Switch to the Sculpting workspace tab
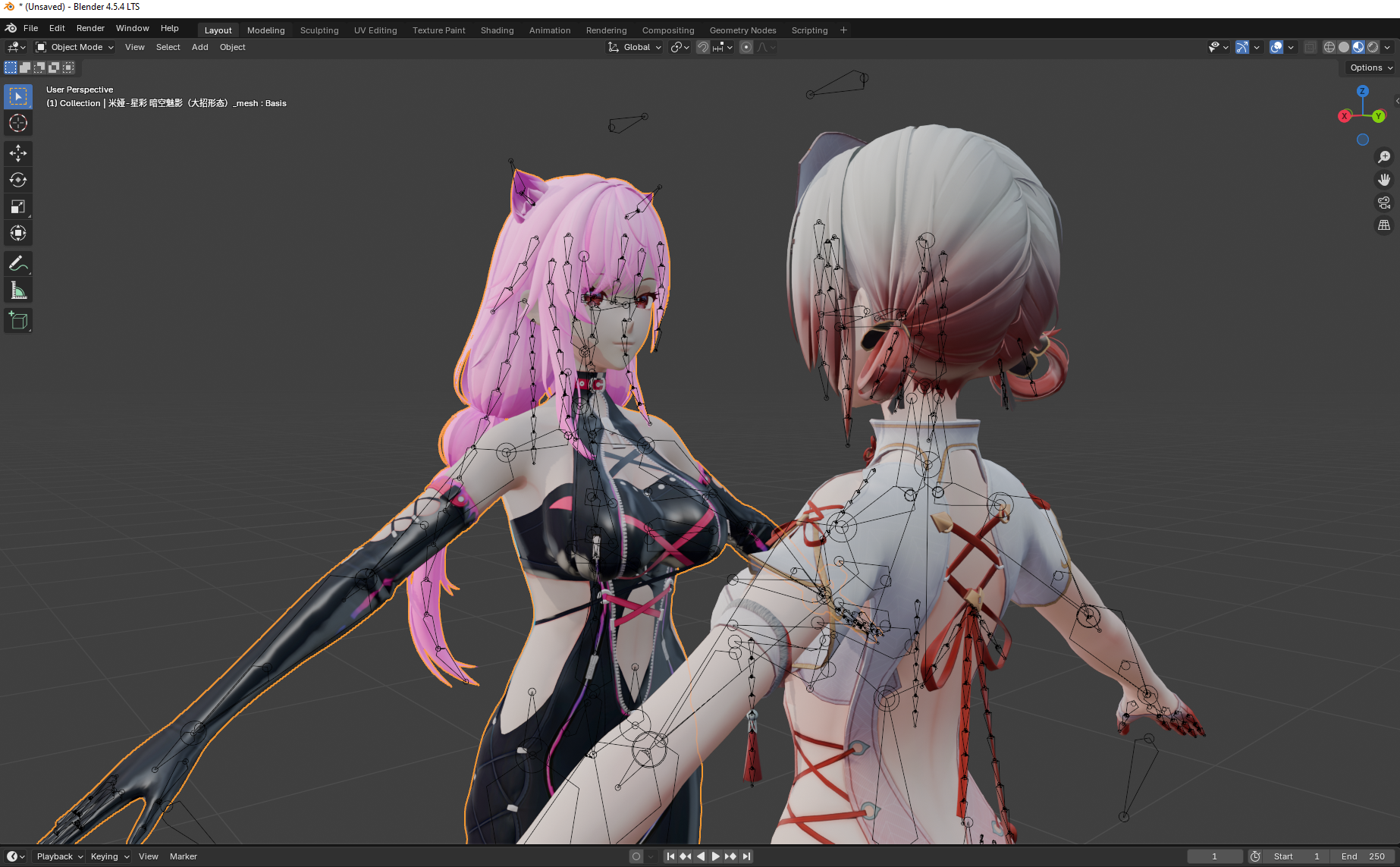The image size is (1400, 867). point(319,30)
